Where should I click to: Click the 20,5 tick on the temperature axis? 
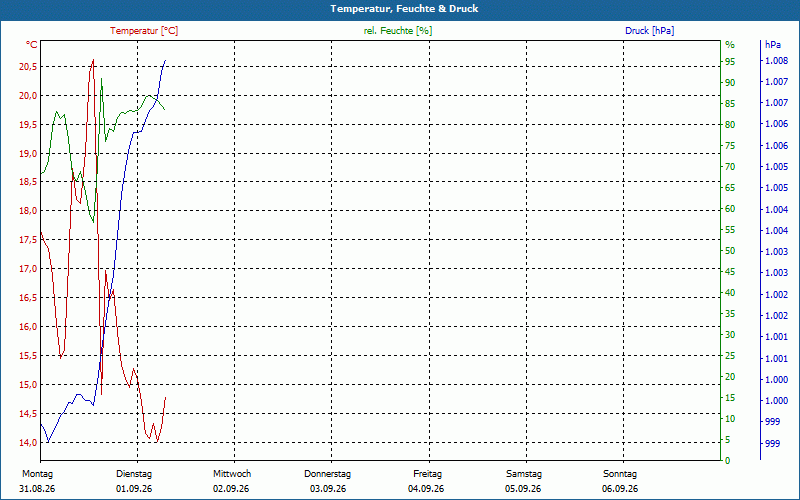(29, 67)
